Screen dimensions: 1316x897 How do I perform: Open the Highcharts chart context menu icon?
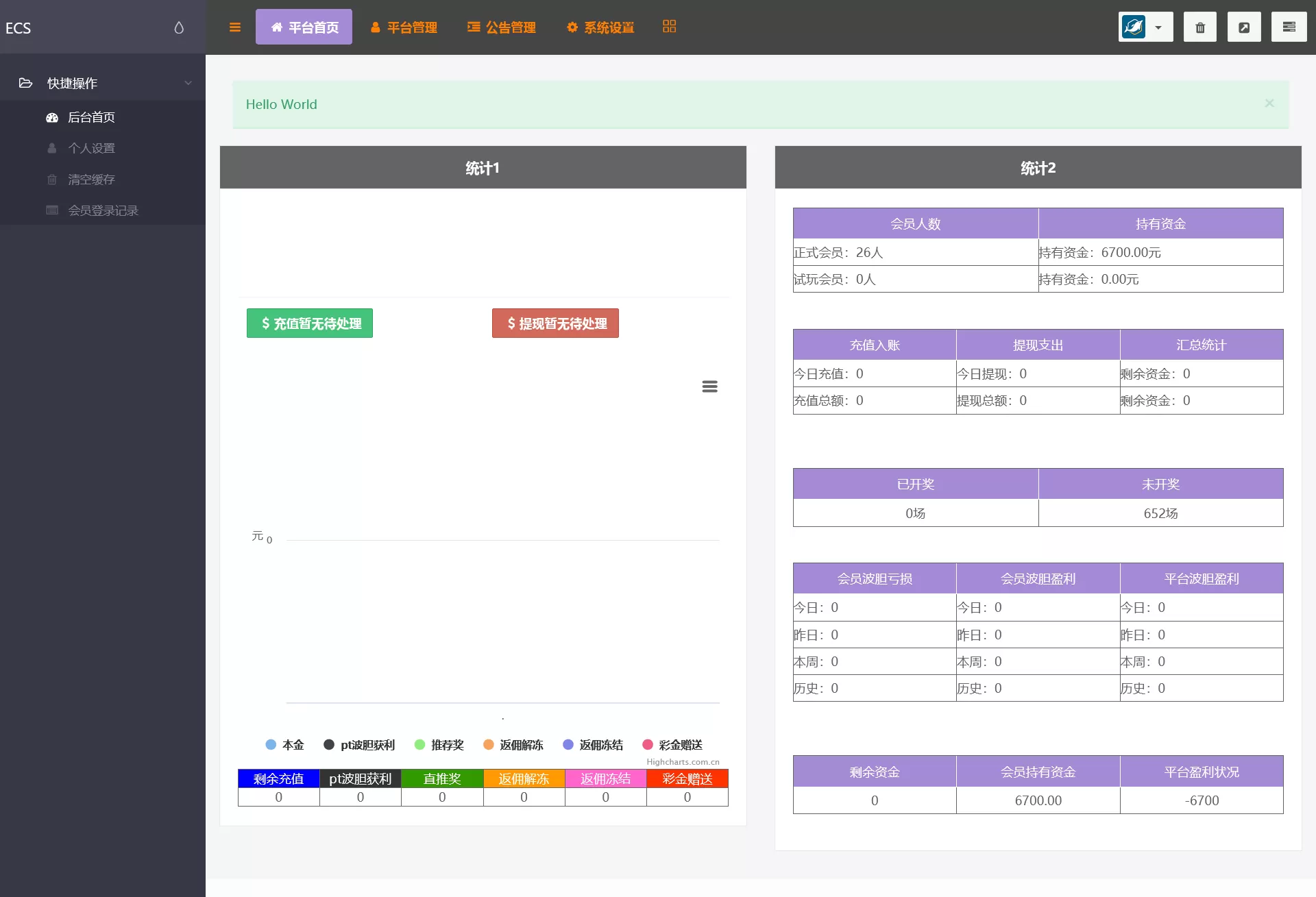709,386
